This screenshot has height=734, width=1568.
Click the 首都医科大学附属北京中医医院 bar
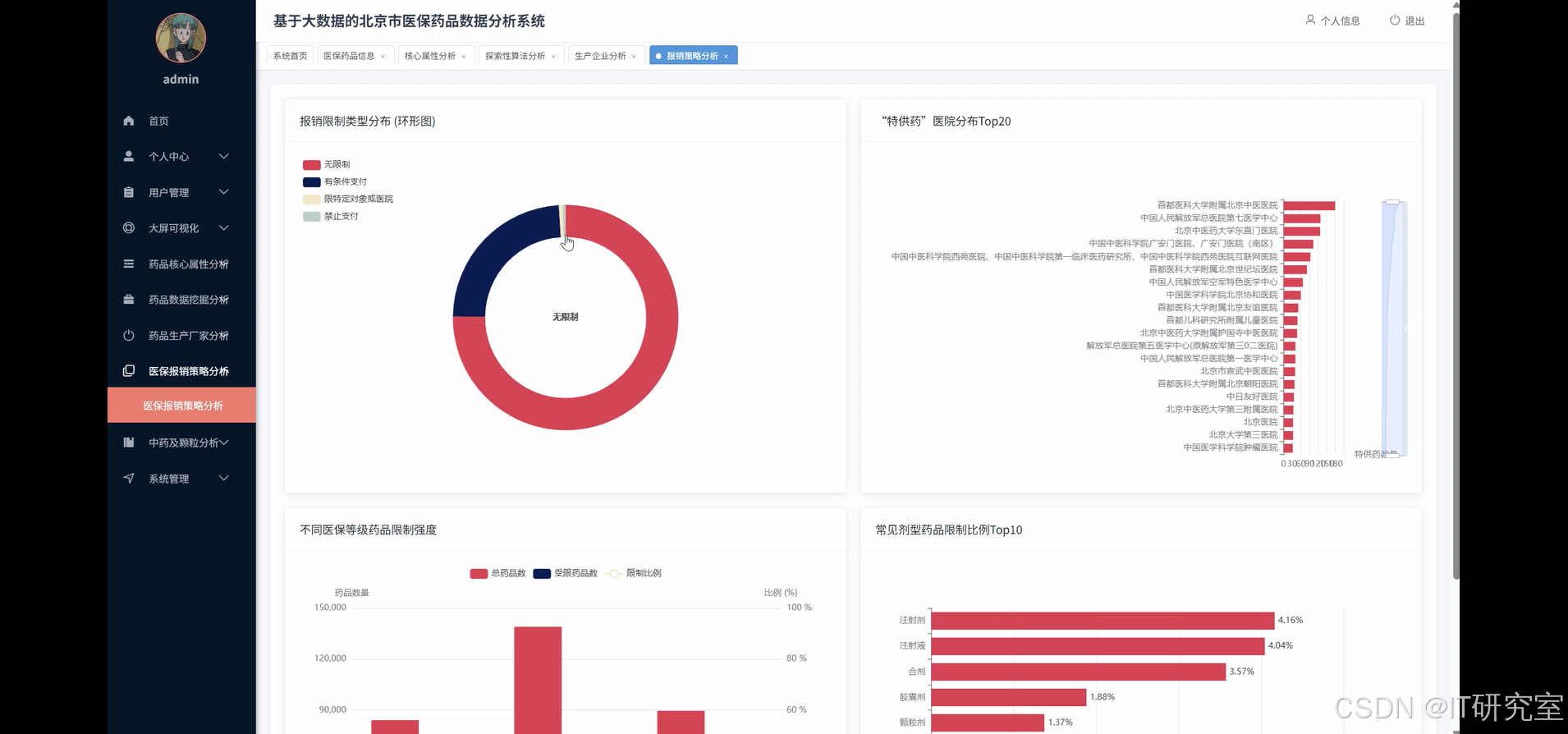pyautogui.click(x=1309, y=205)
